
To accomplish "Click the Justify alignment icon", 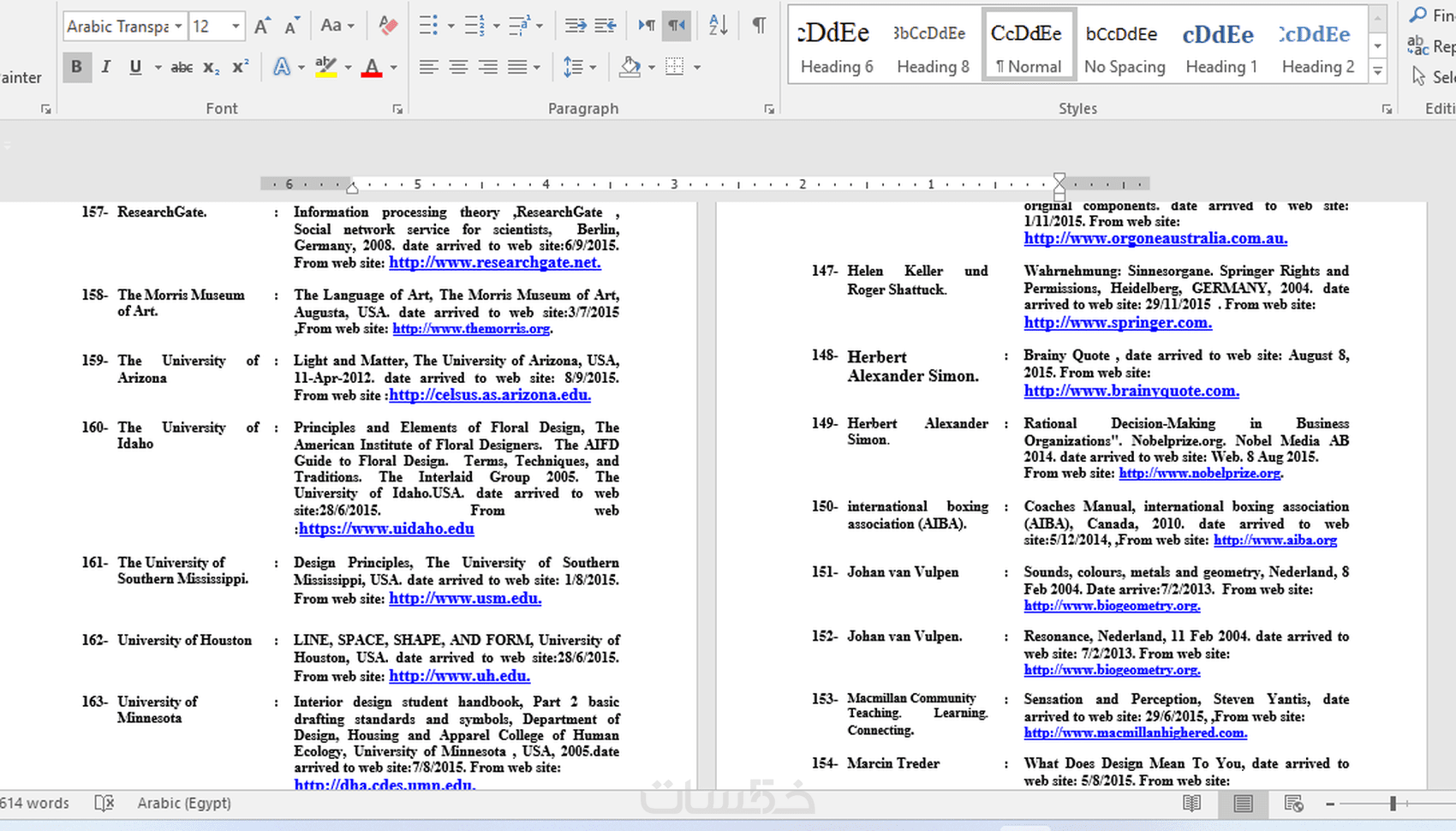I will point(517,67).
